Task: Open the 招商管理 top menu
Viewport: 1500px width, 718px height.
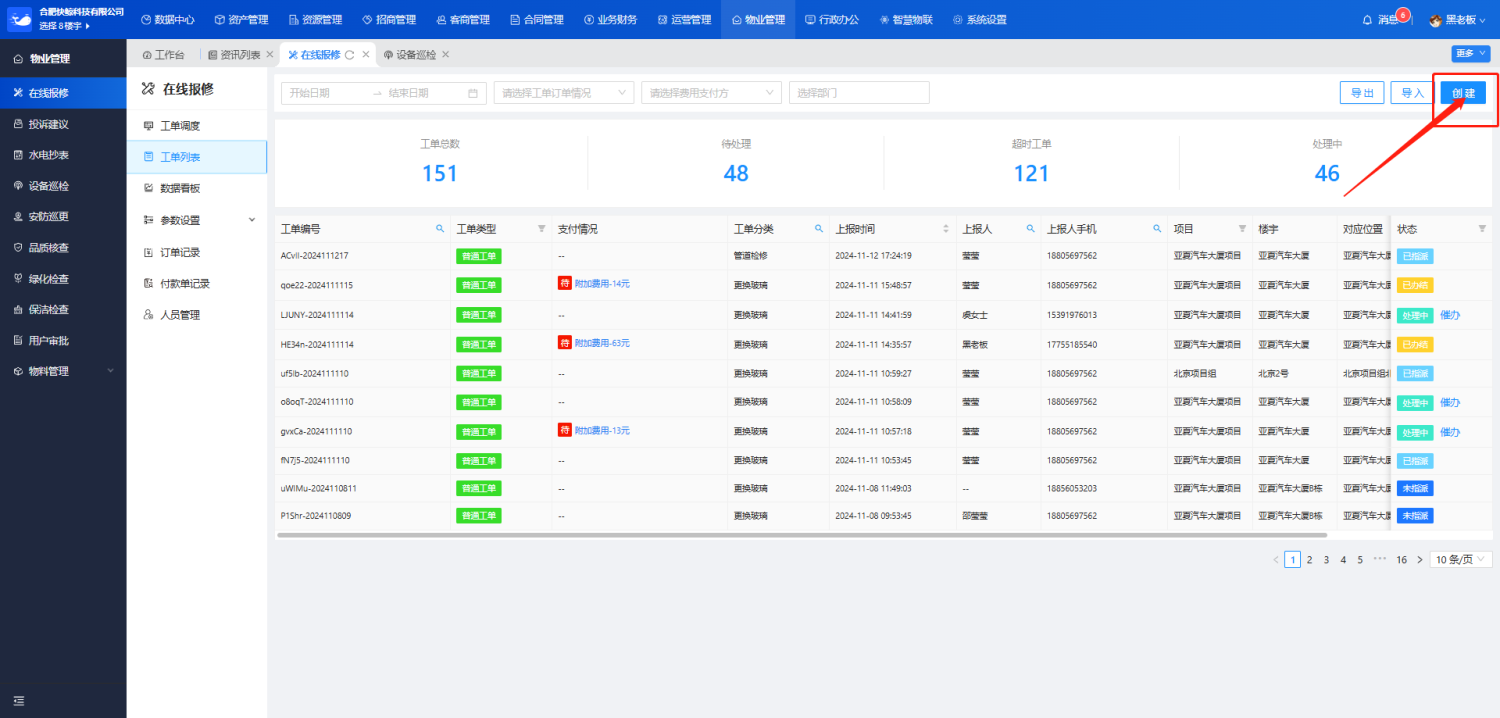Action: [388, 20]
